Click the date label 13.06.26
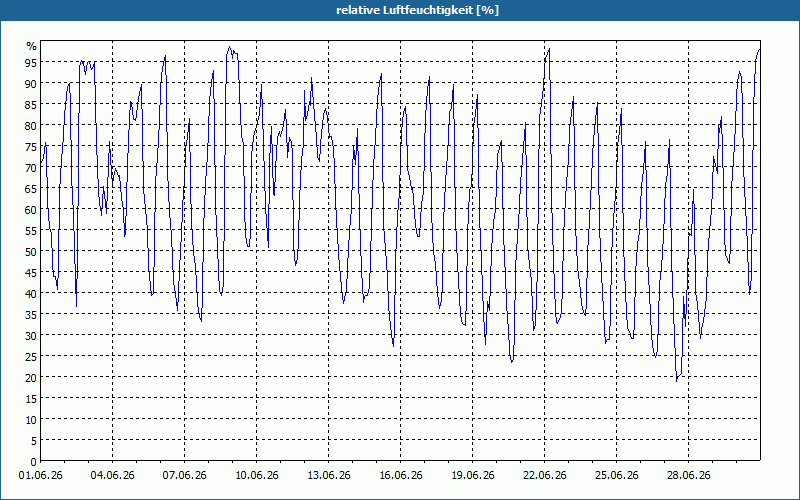 click(328, 475)
